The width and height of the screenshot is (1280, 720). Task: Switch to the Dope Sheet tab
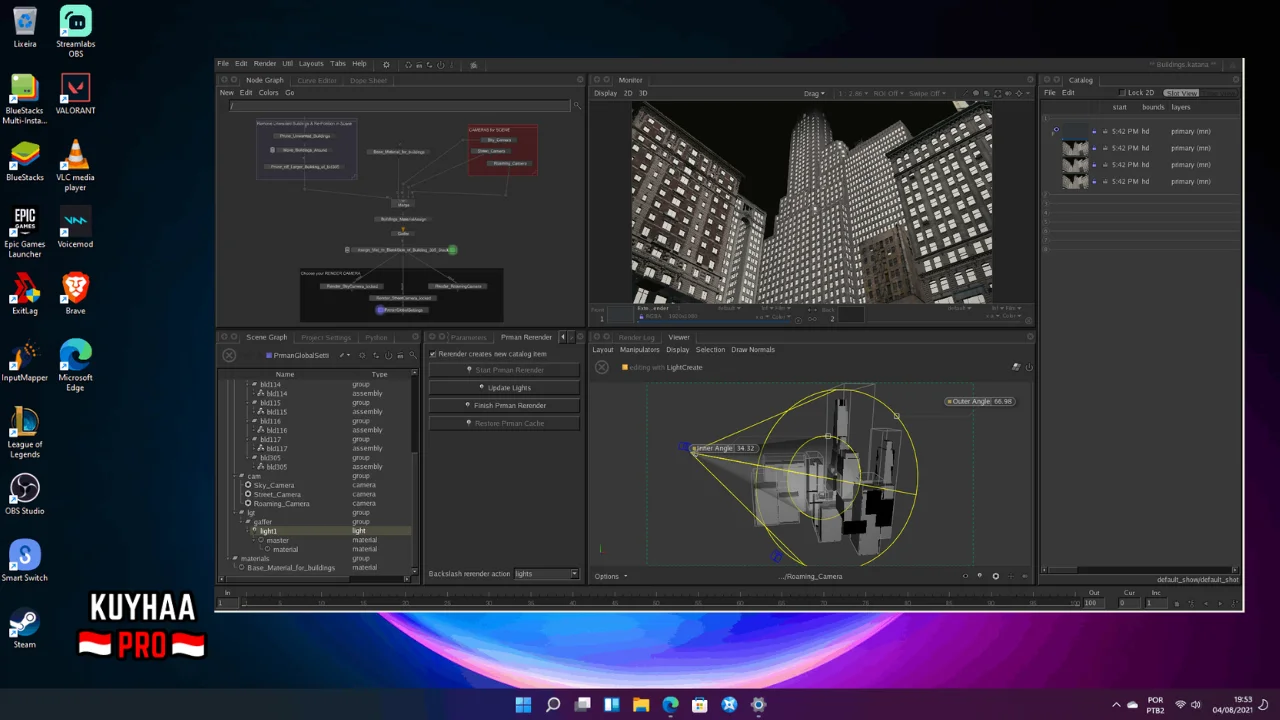pos(368,80)
